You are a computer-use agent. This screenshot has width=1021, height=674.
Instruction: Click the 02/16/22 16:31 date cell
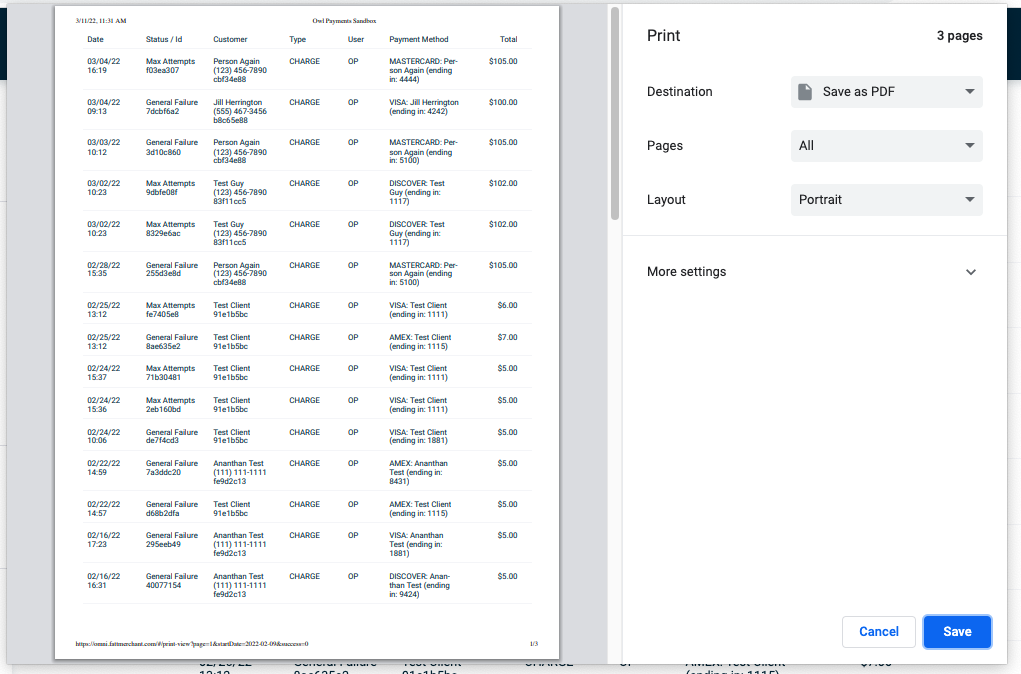coord(104,581)
